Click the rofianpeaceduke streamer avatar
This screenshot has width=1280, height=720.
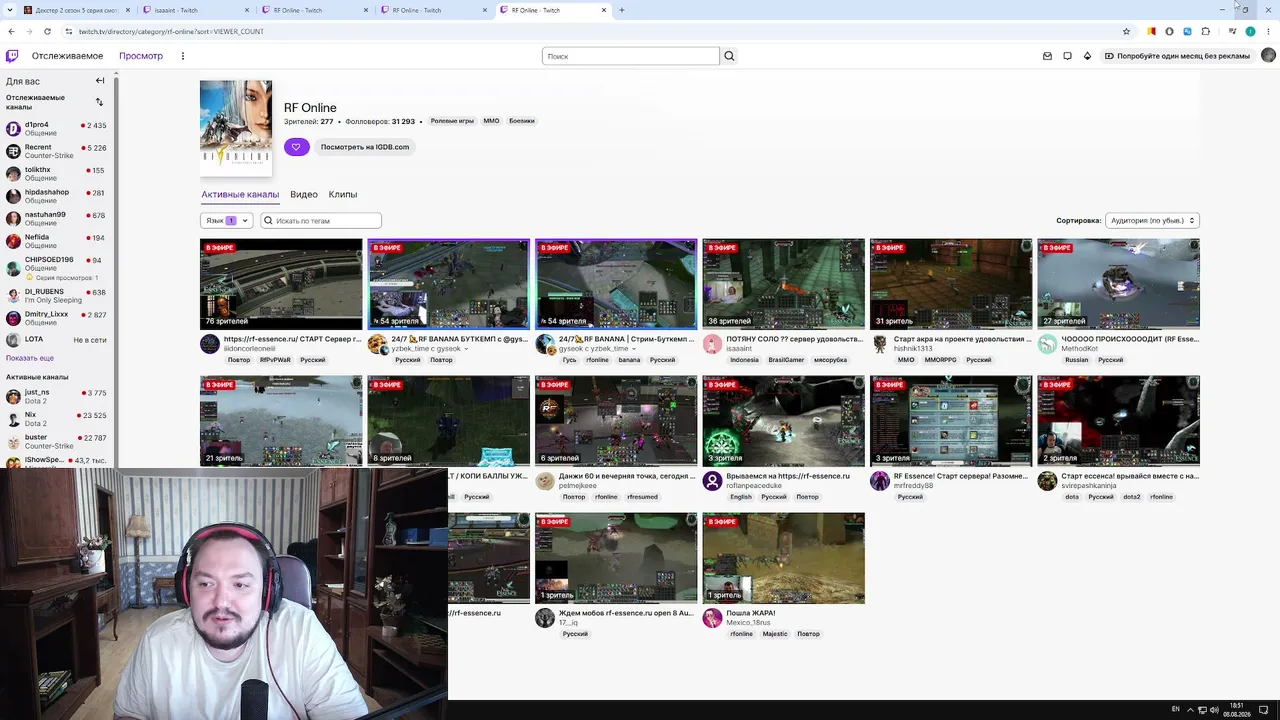712,481
